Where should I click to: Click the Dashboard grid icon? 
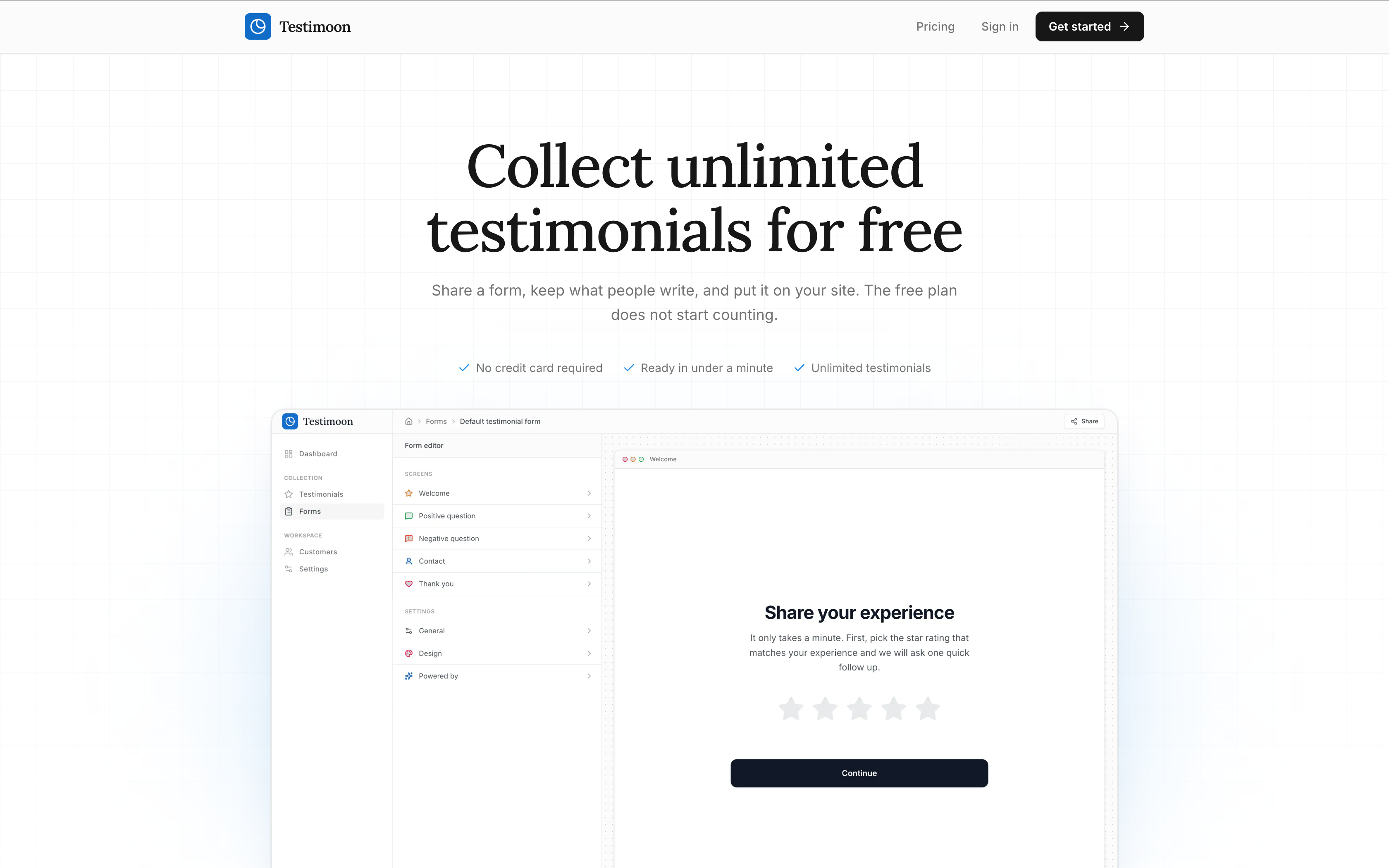pos(289,453)
